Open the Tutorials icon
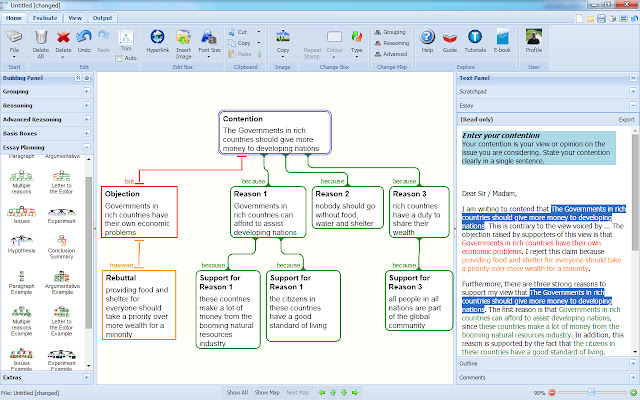640x400 pixels. pyautogui.click(x=475, y=37)
